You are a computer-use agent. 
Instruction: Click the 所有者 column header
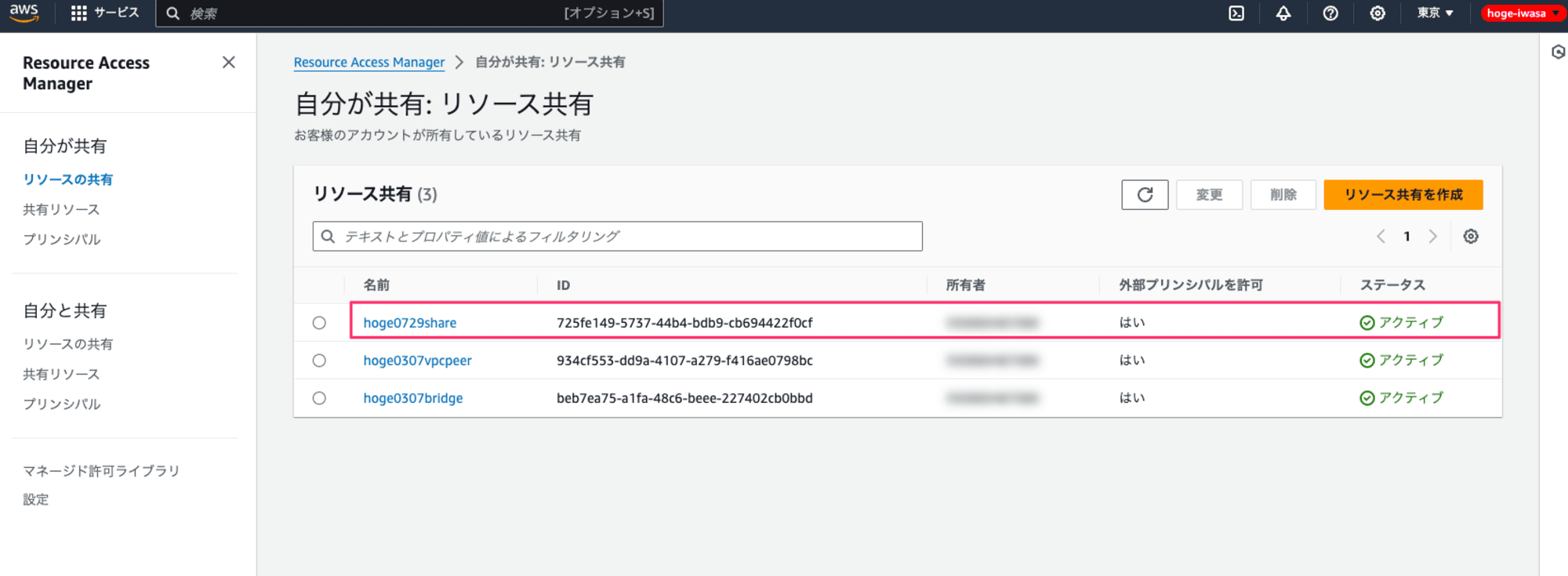click(x=965, y=284)
